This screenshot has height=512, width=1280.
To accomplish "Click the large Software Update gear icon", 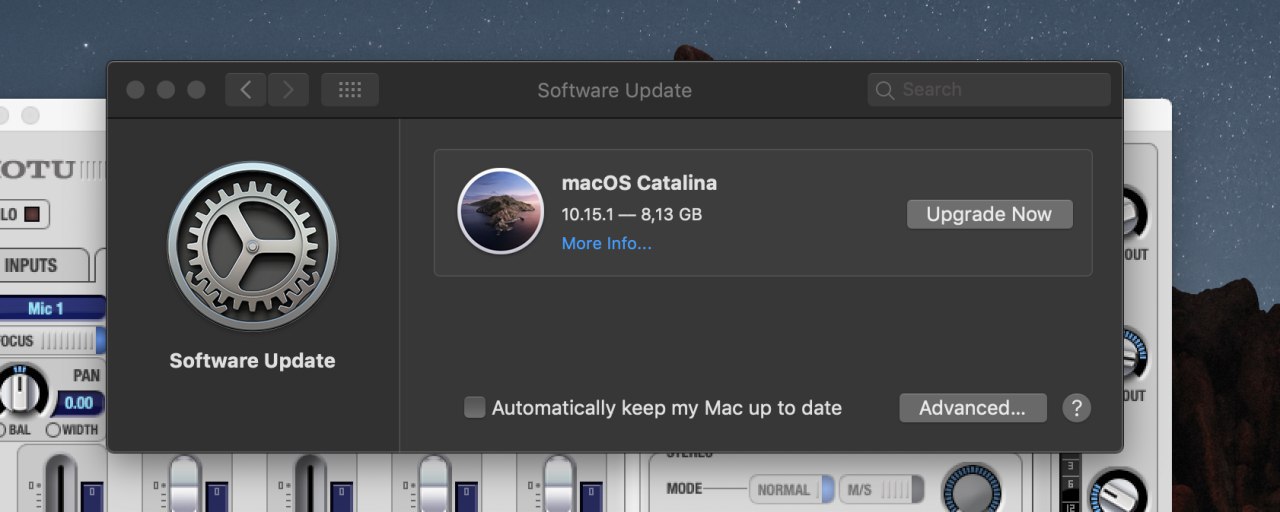I will [252, 246].
